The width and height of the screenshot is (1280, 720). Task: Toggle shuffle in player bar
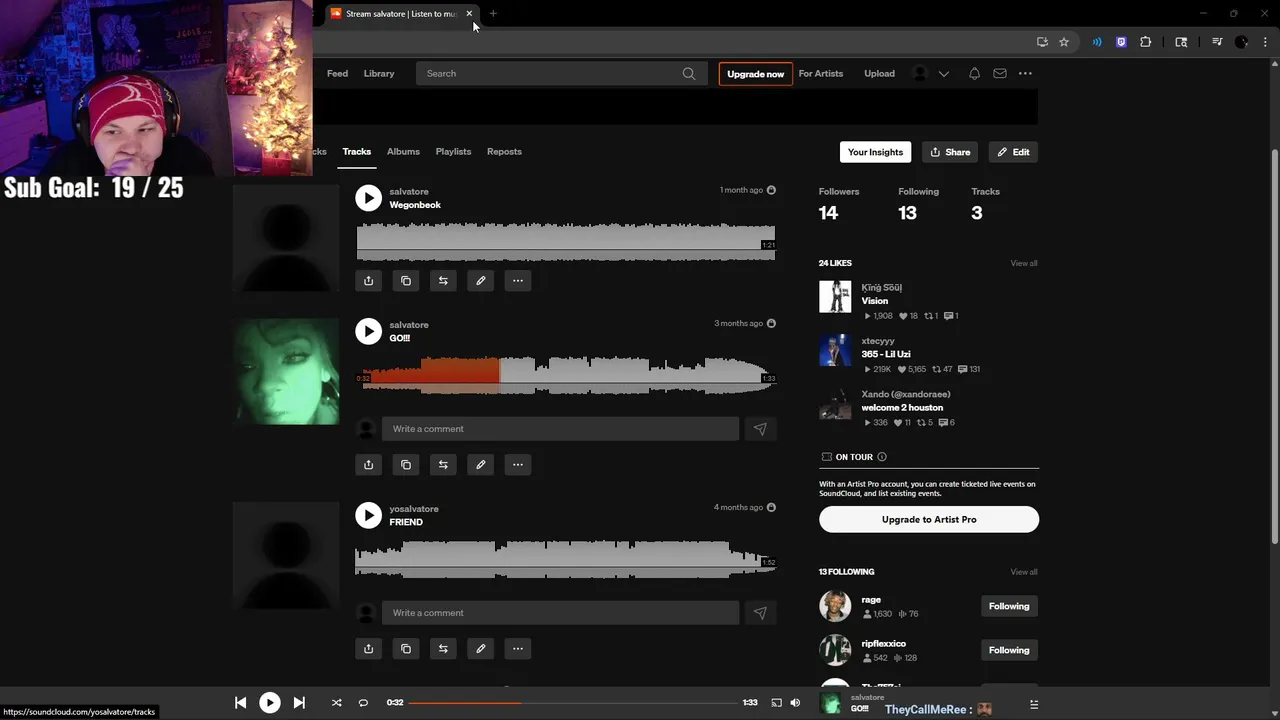pos(336,703)
